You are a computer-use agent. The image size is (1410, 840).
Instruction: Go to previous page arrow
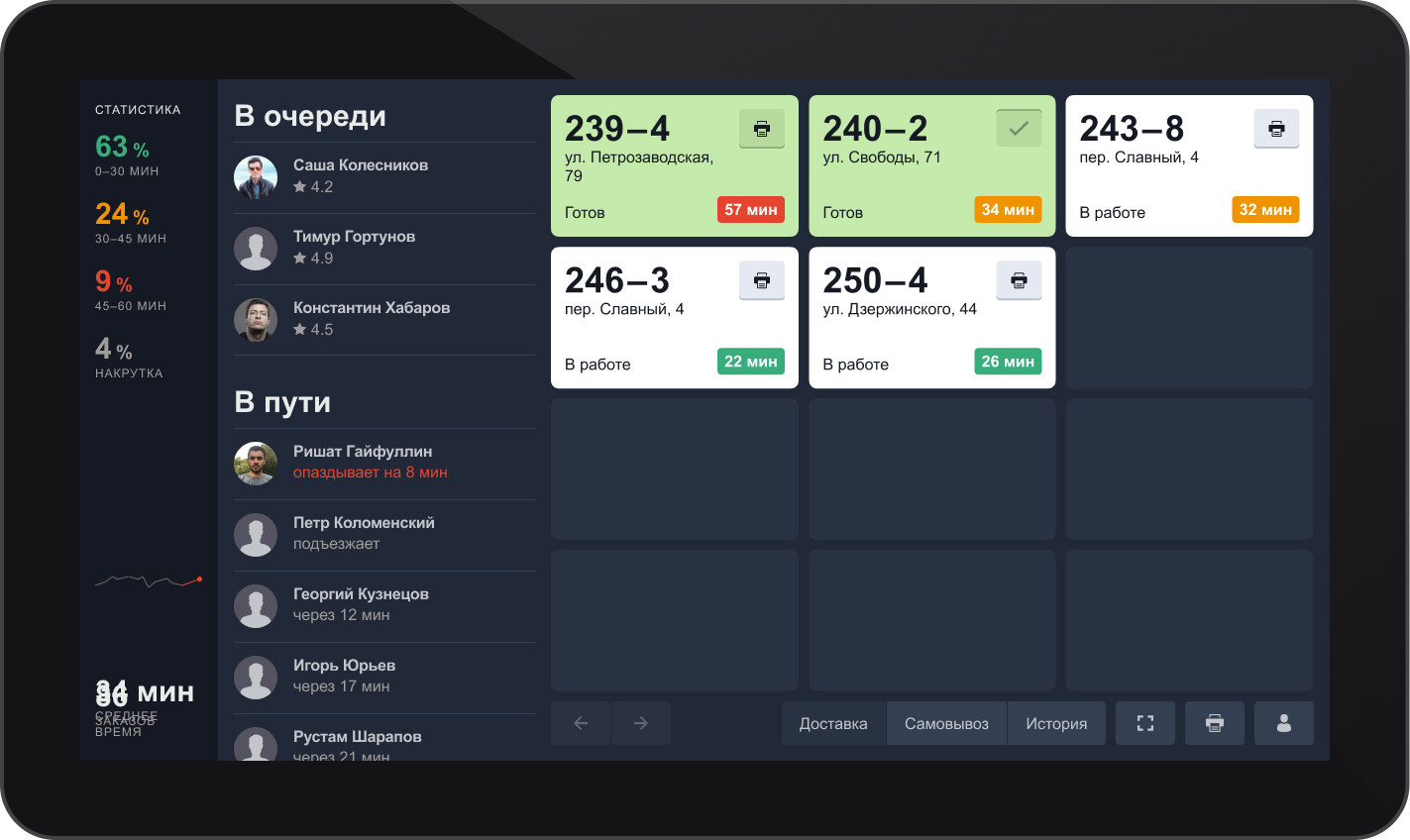(x=581, y=723)
